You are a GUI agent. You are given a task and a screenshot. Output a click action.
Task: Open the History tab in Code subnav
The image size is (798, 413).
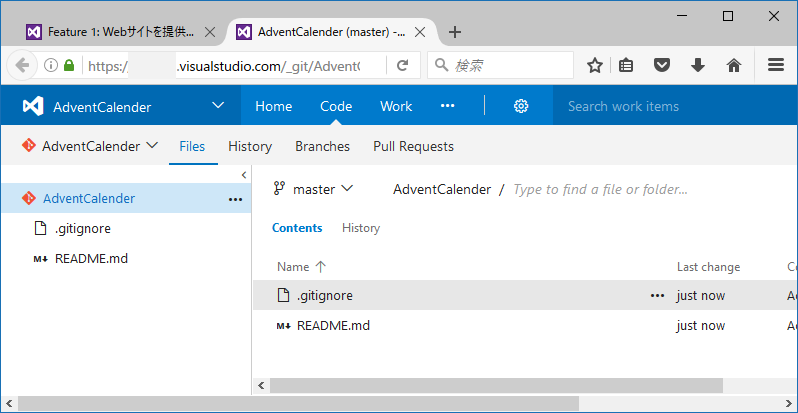(x=250, y=146)
